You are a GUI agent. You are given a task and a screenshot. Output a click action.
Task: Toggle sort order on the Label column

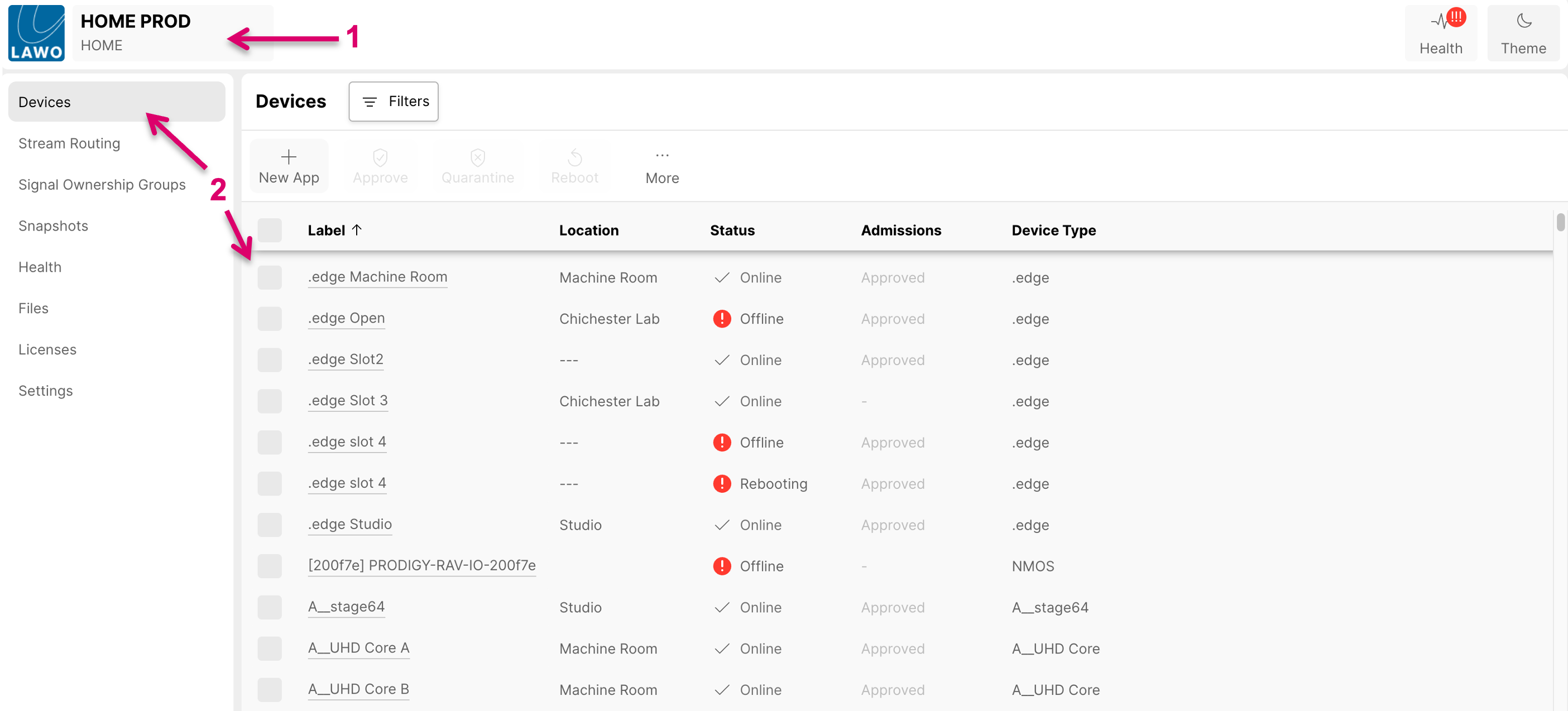point(334,230)
